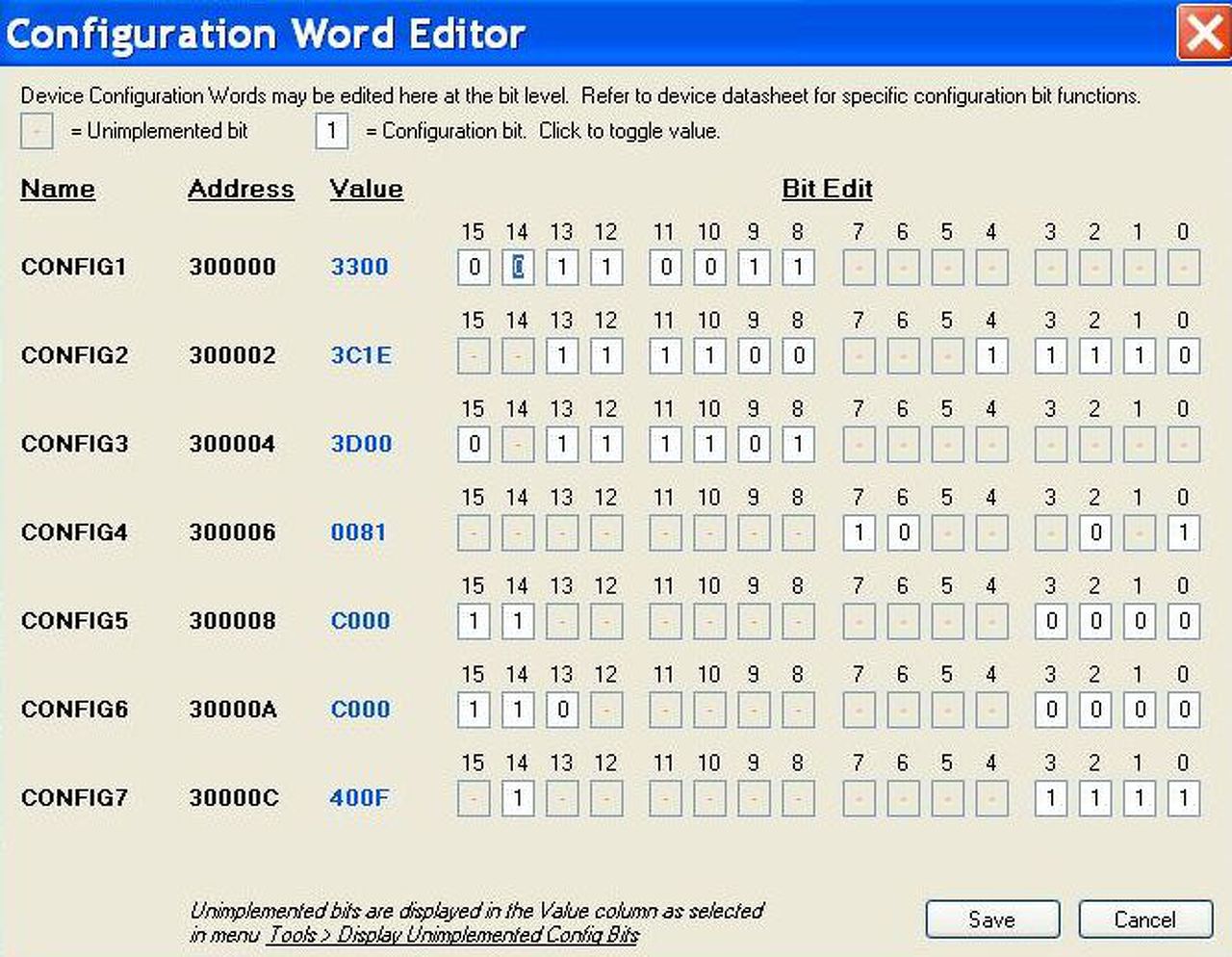Click the CONFIG1 value 3300
Image resolution: width=1232 pixels, height=957 pixels.
click(x=360, y=267)
